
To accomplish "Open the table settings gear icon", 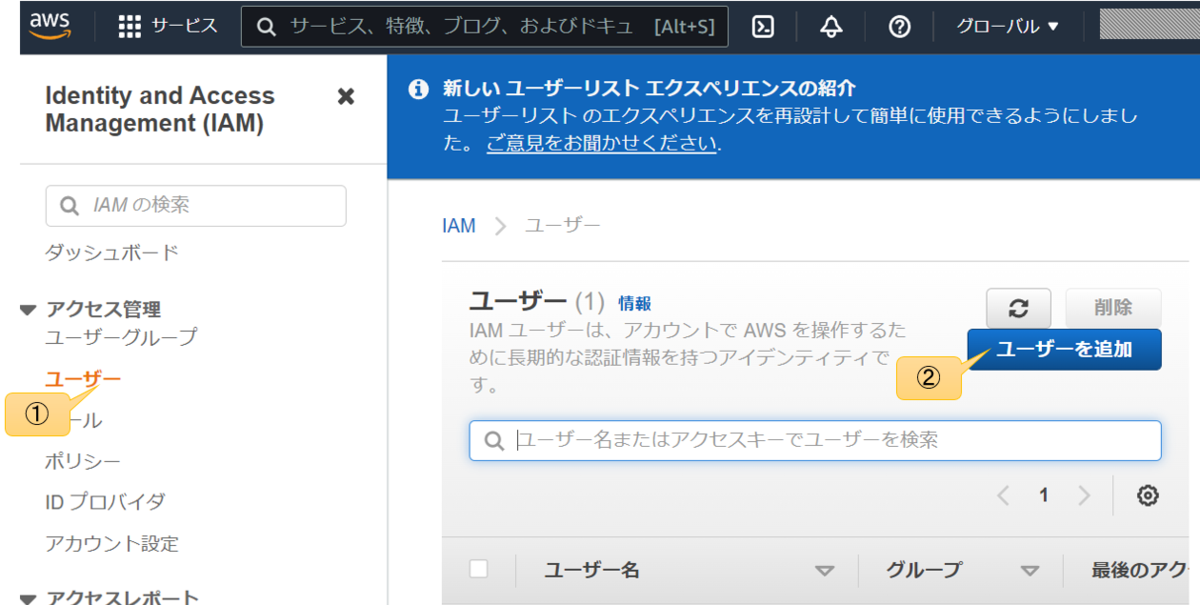I will point(1148,495).
